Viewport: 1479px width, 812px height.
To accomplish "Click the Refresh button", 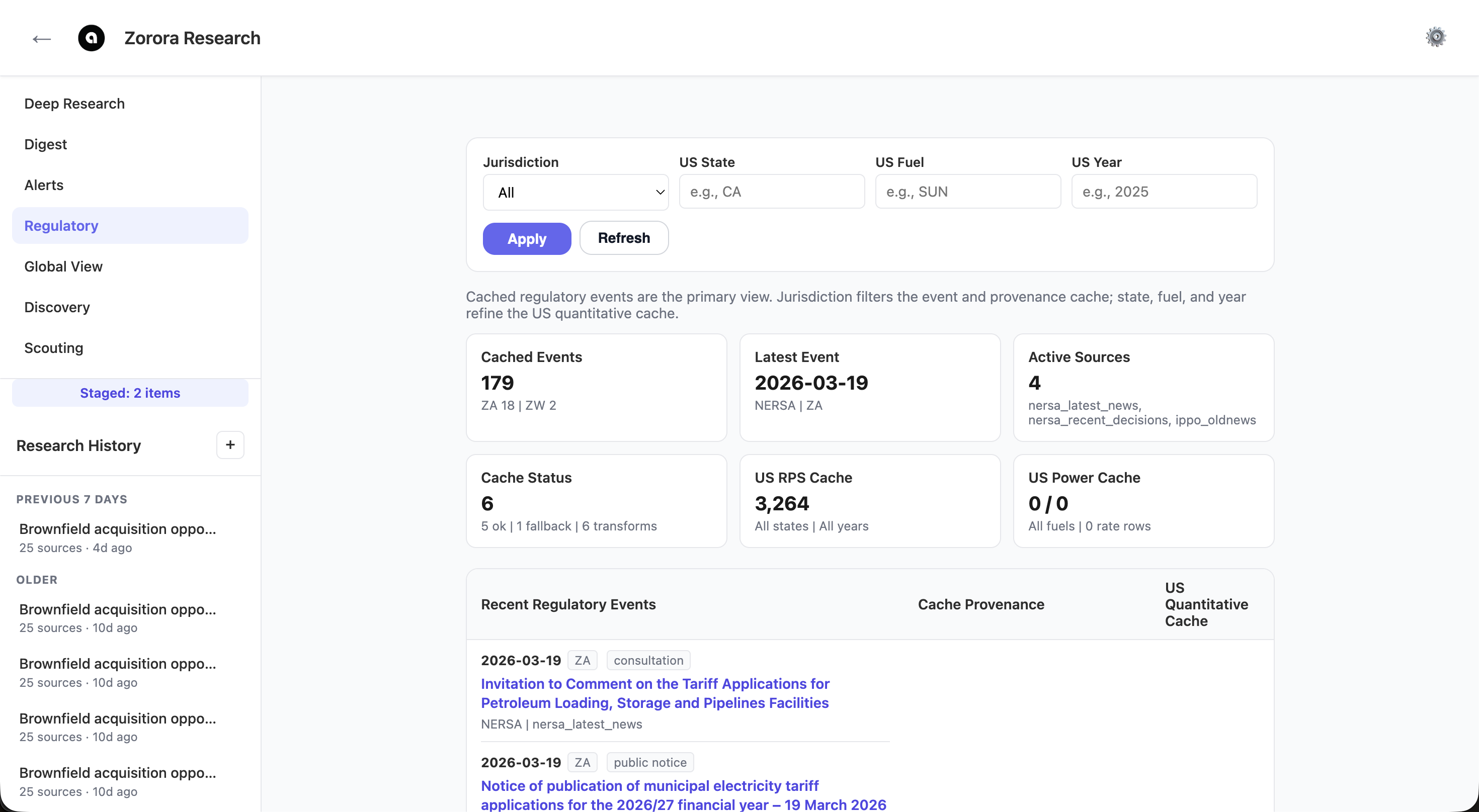I will (x=623, y=238).
